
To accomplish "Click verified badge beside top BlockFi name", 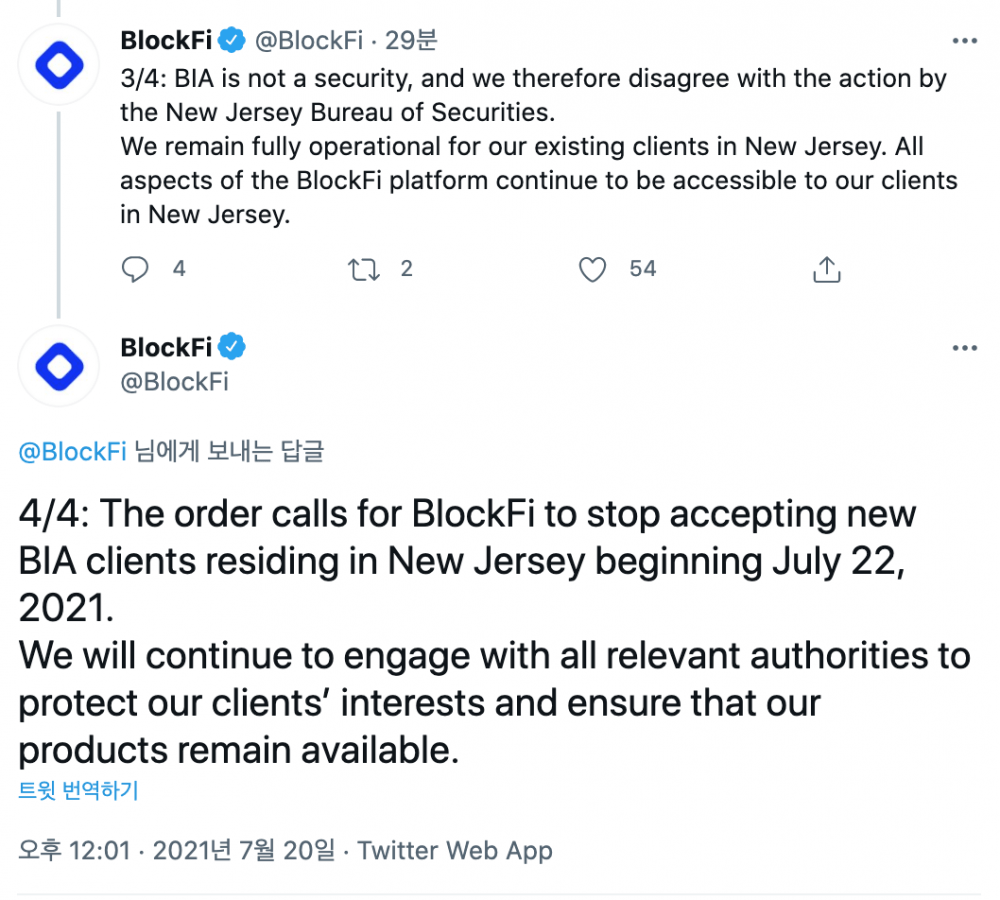I will (232, 40).
